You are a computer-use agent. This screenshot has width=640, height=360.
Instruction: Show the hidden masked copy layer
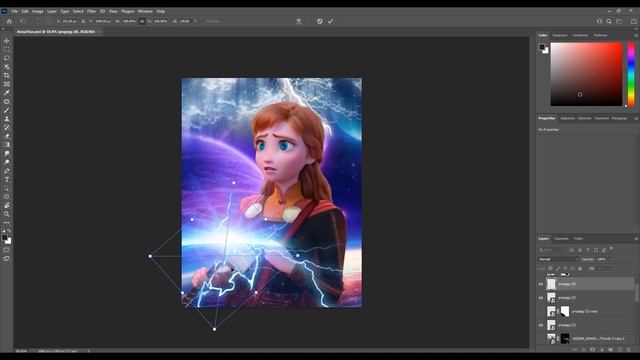[x=541, y=311]
